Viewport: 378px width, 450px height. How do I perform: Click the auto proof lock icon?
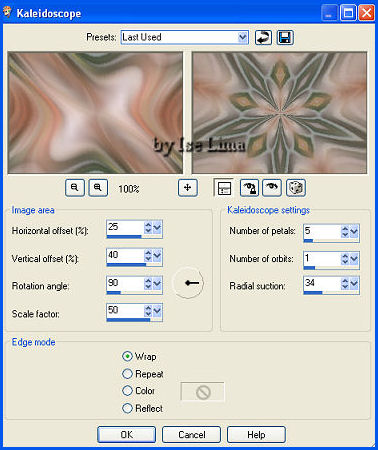pyautogui.click(x=249, y=188)
